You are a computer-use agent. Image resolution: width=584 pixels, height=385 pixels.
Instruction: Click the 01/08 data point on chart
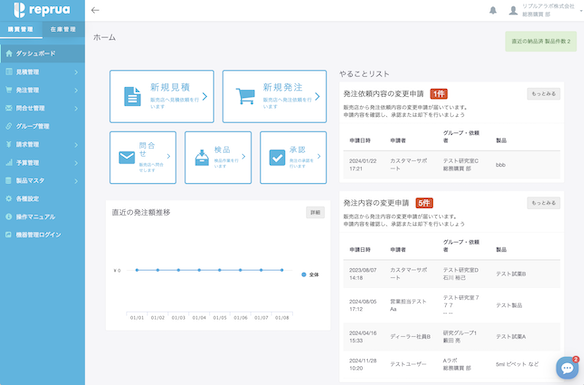pyautogui.click(x=282, y=270)
